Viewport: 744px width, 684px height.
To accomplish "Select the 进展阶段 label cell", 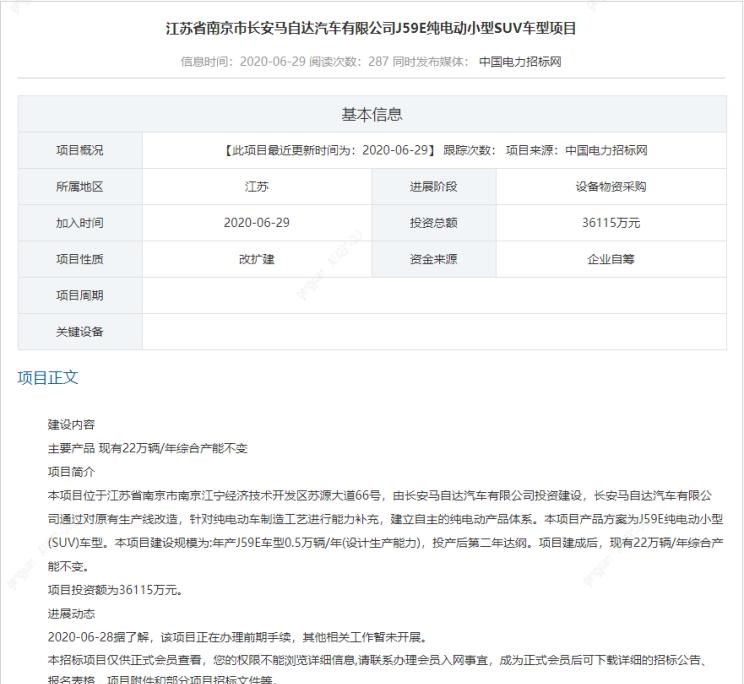I will (434, 186).
